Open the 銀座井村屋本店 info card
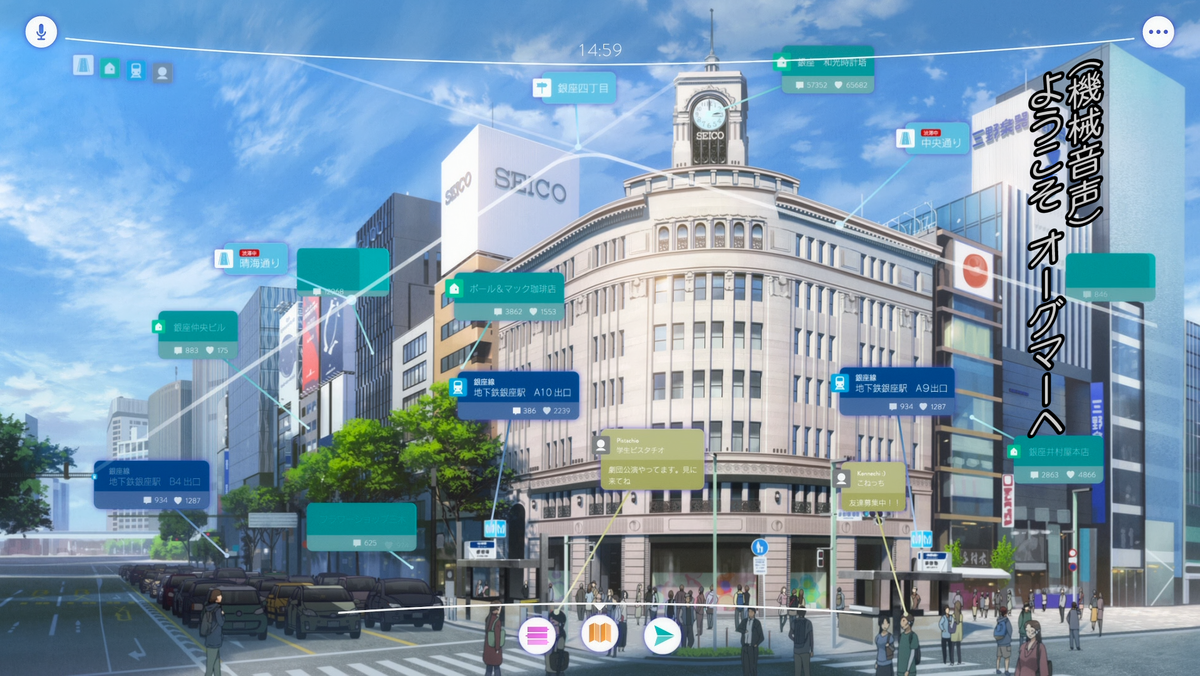 [1057, 459]
